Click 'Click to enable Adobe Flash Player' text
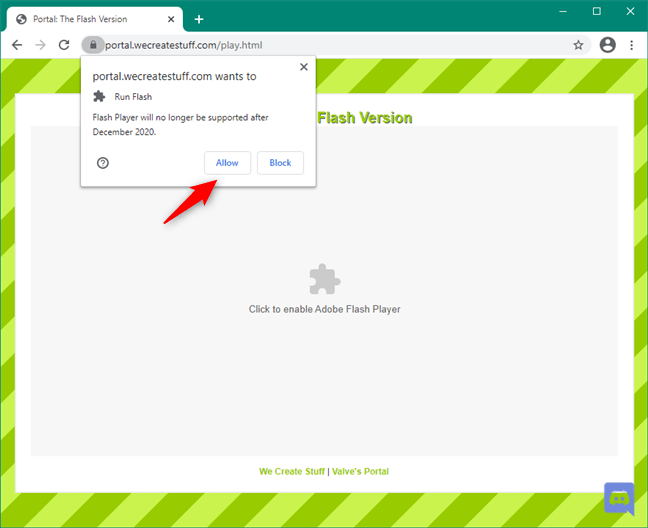648x528 pixels. 324,309
